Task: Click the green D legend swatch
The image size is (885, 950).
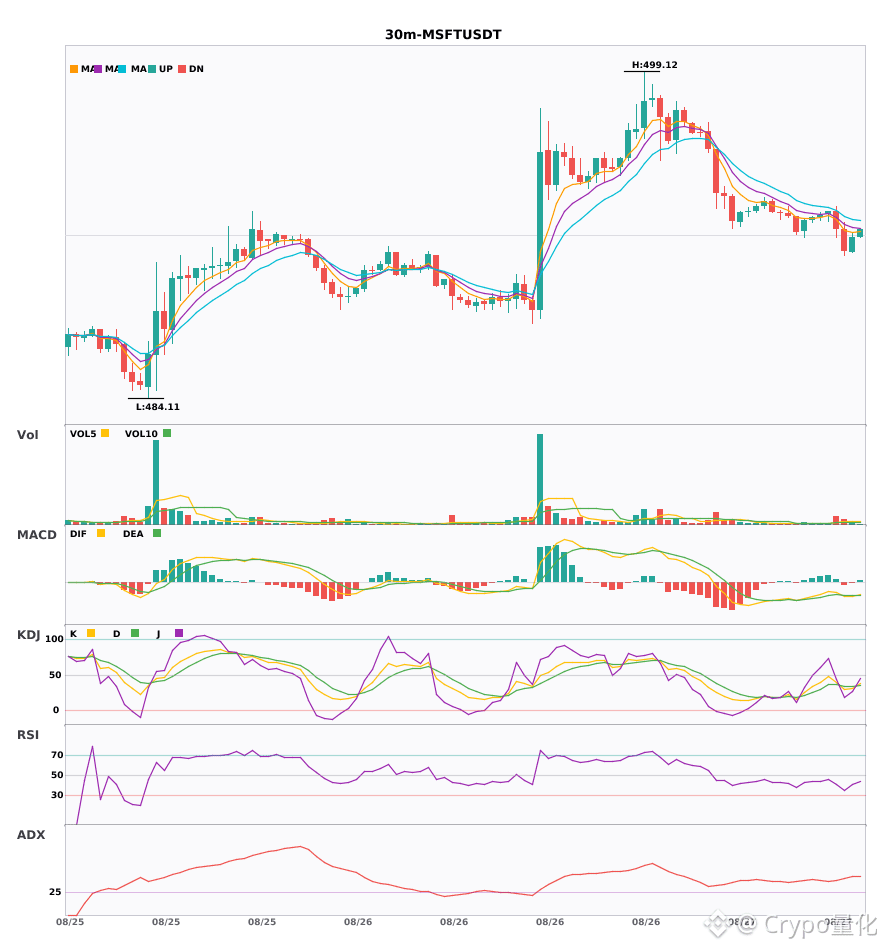Action: [134, 633]
